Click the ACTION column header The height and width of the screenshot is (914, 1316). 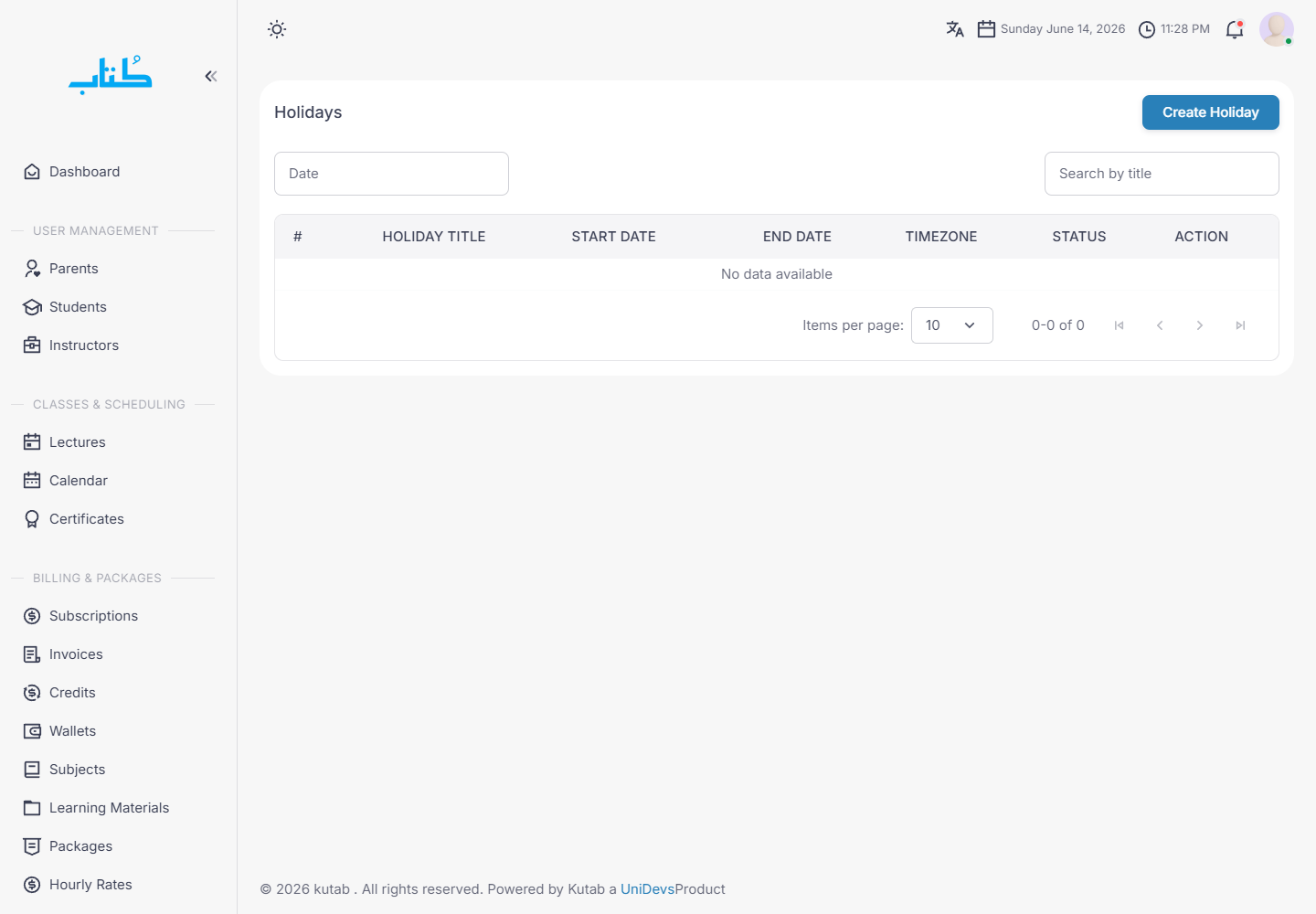pyautogui.click(x=1202, y=237)
